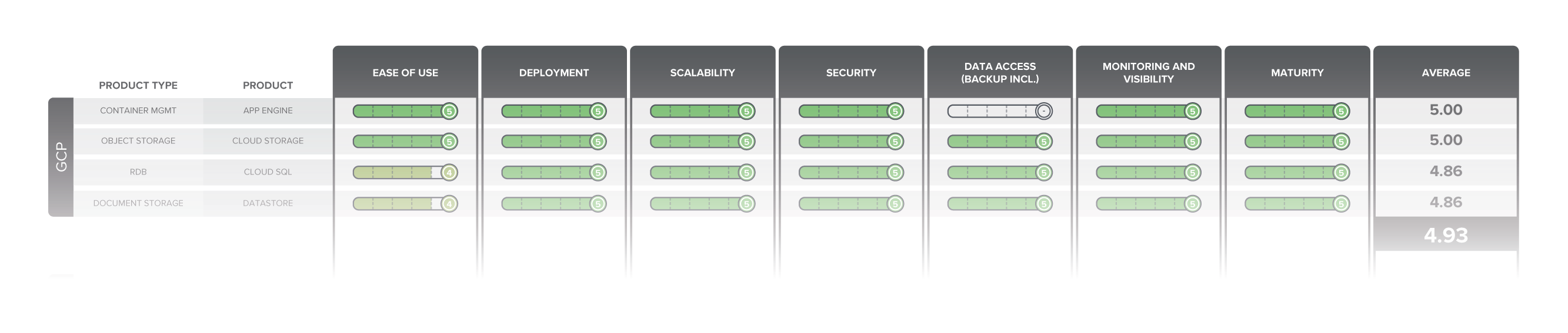Click the App Engine product cell
This screenshot has width=1568, height=333.
pyautogui.click(x=268, y=110)
